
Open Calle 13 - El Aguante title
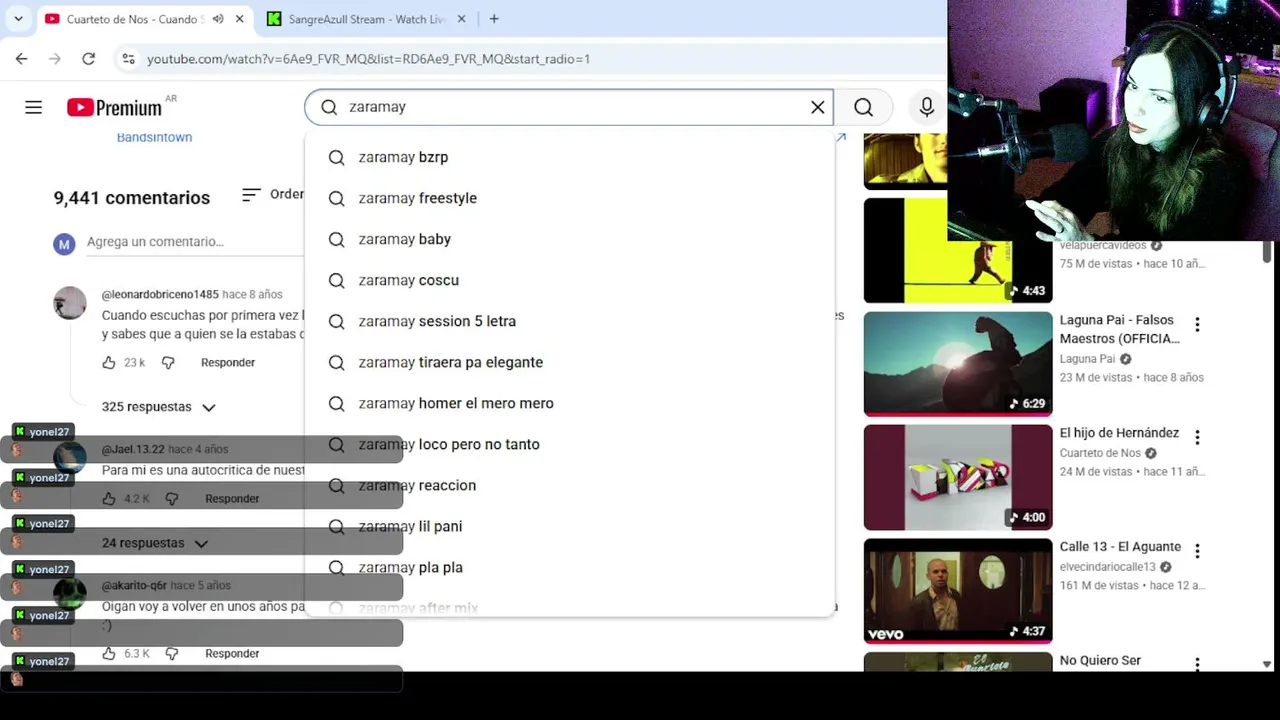click(x=1120, y=547)
